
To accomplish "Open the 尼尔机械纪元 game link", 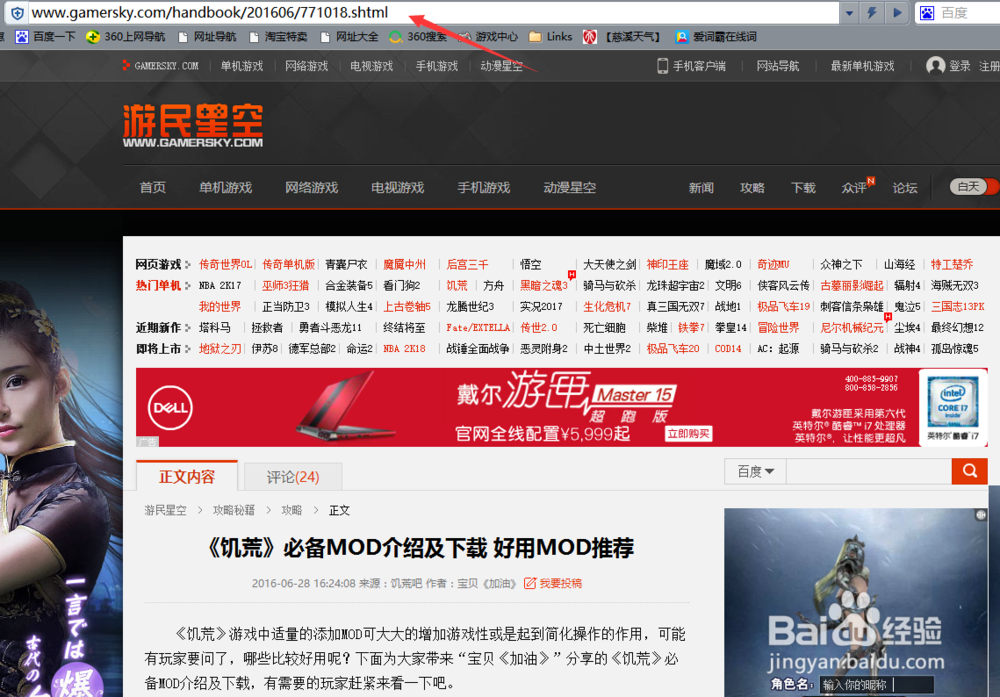I will coord(852,327).
